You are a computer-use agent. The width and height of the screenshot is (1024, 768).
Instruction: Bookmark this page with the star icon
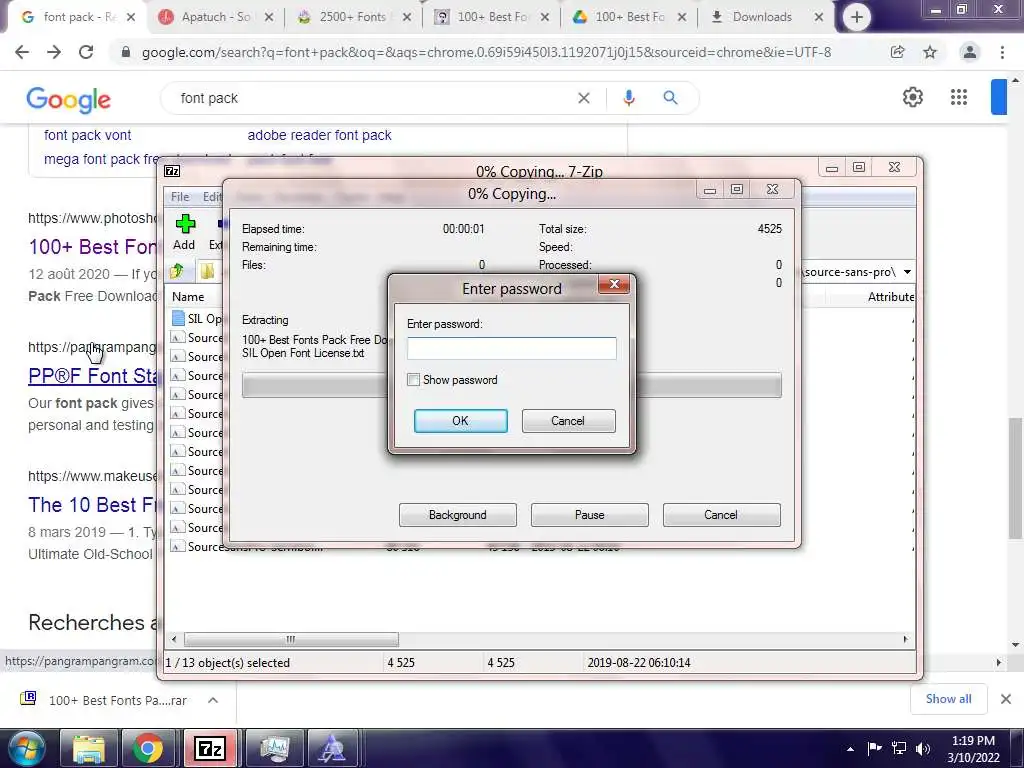click(930, 52)
